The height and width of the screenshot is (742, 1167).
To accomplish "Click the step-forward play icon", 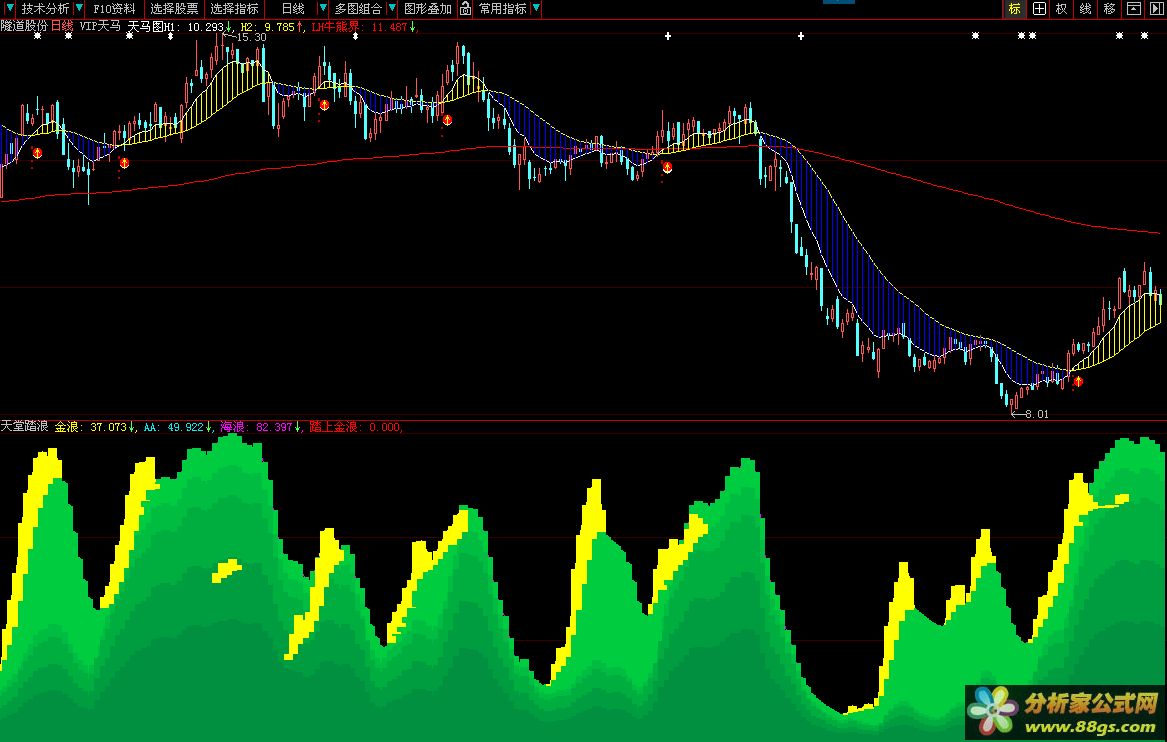I will point(1156,9).
